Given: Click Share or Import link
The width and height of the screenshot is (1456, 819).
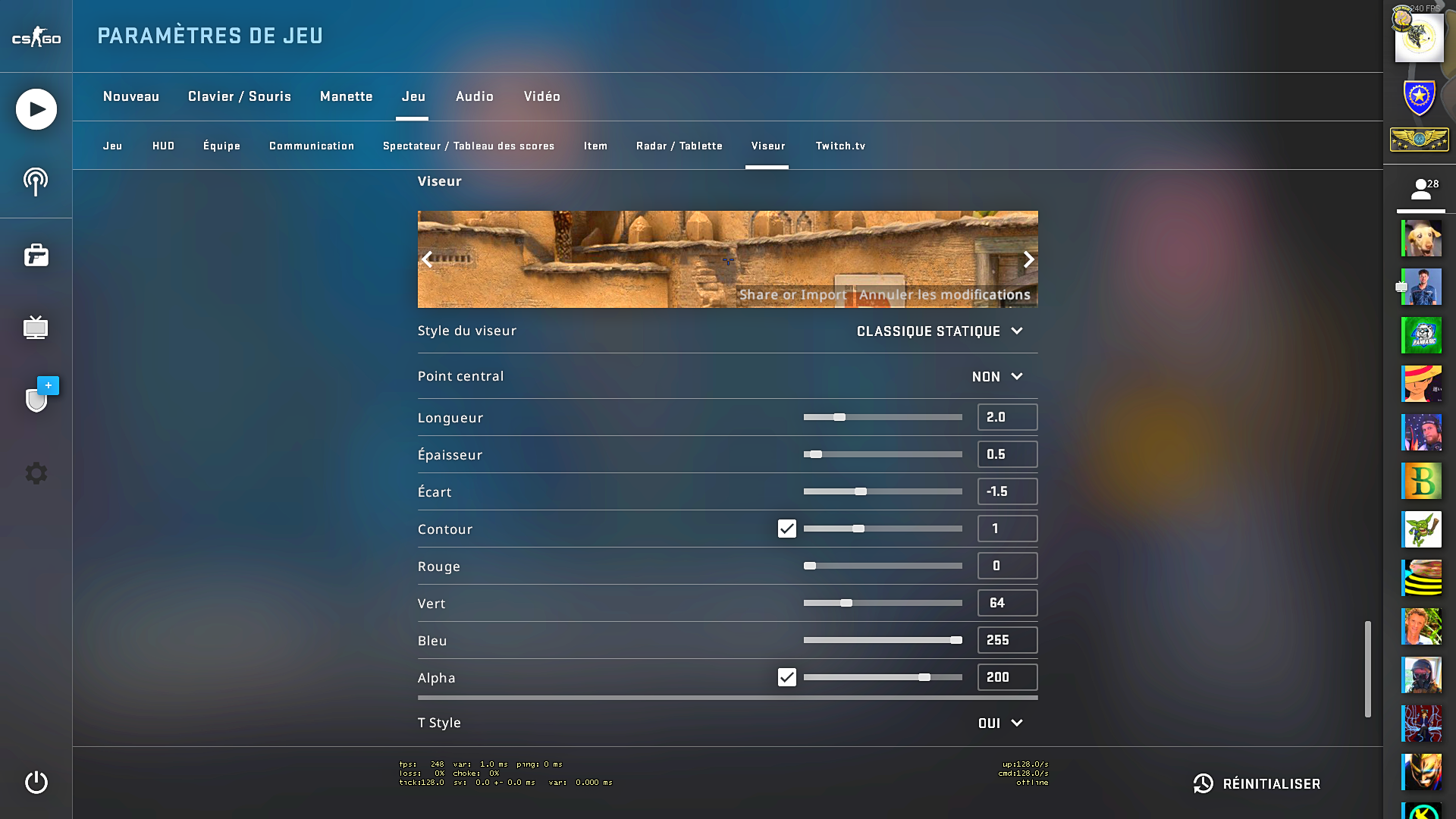Looking at the screenshot, I should (x=792, y=295).
